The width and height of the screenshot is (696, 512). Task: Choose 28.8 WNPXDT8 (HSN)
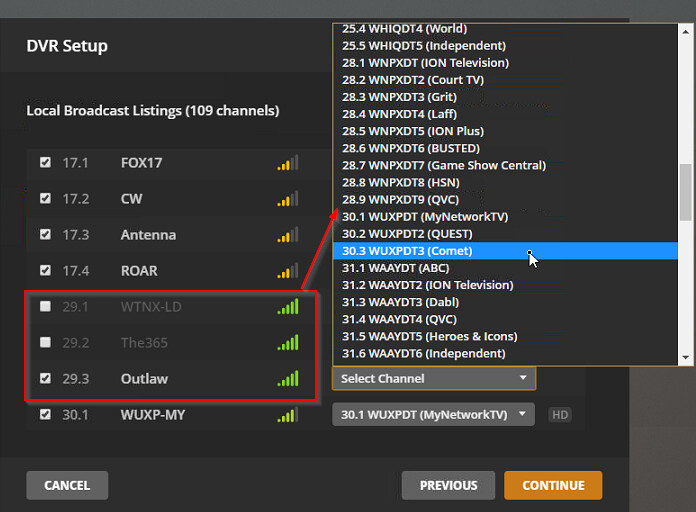coord(505,183)
